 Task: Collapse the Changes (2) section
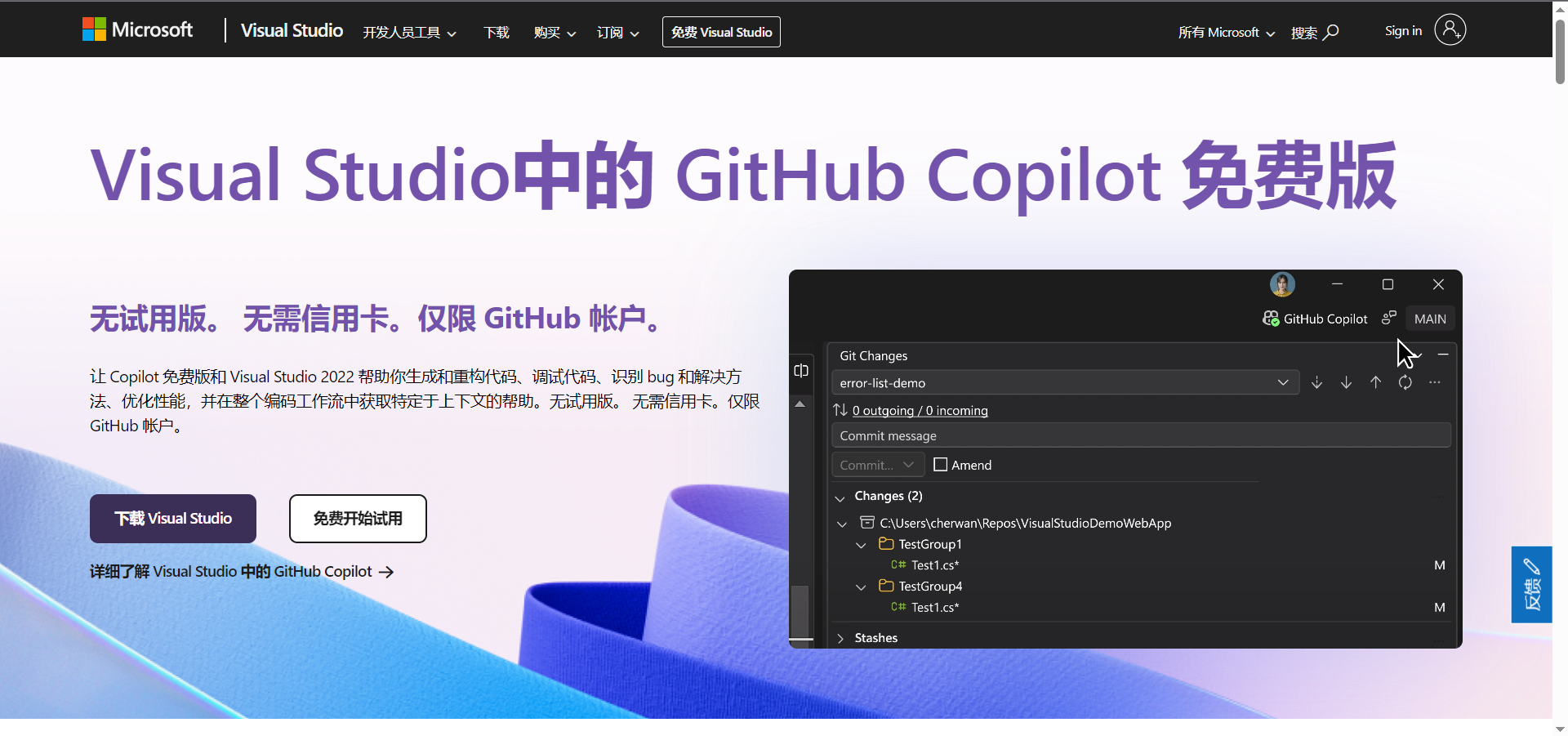coord(840,497)
